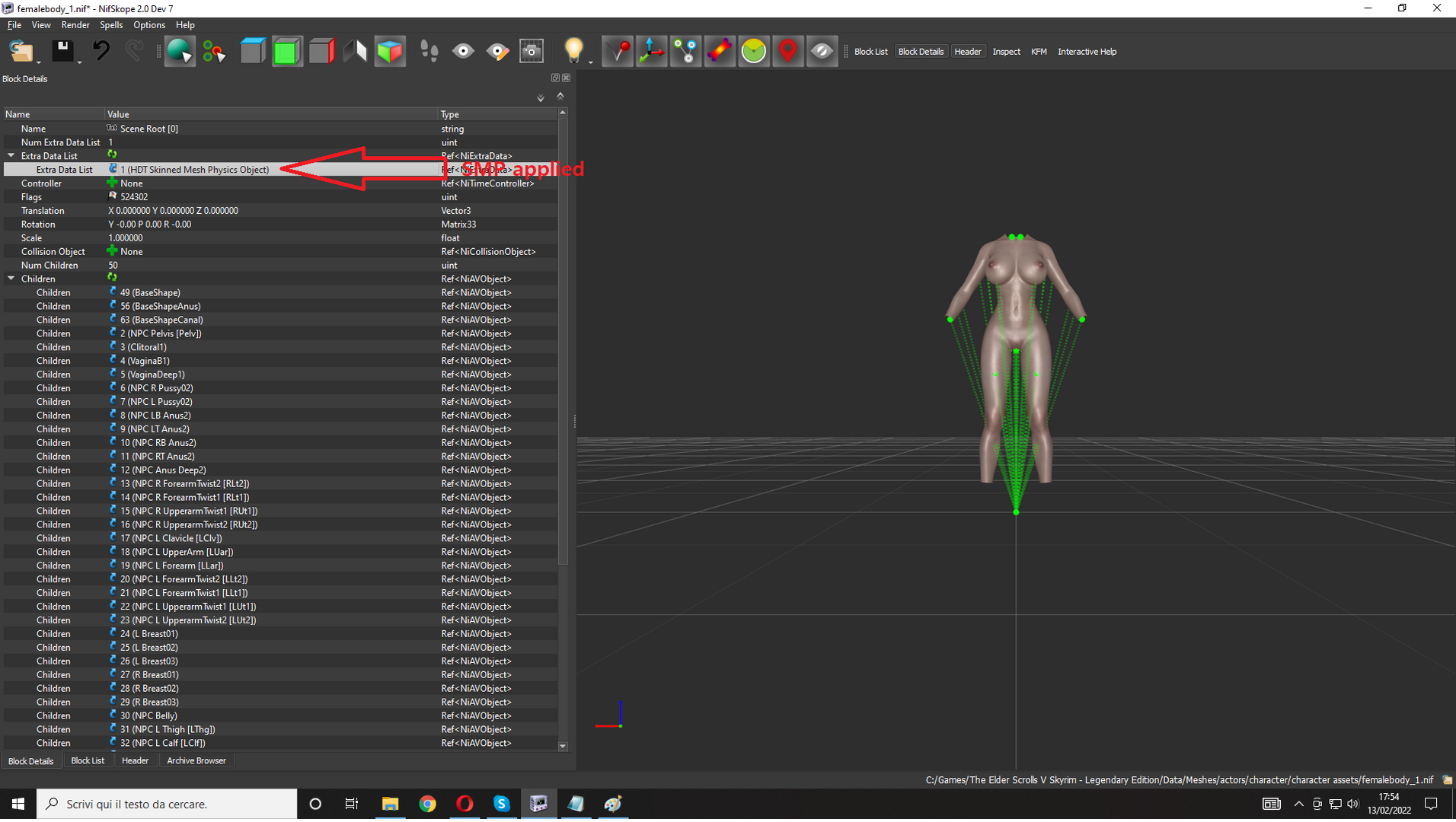The width and height of the screenshot is (1456, 822).
Task: Follow the link arrow for 49 (BaseShape)
Action: click(x=113, y=292)
